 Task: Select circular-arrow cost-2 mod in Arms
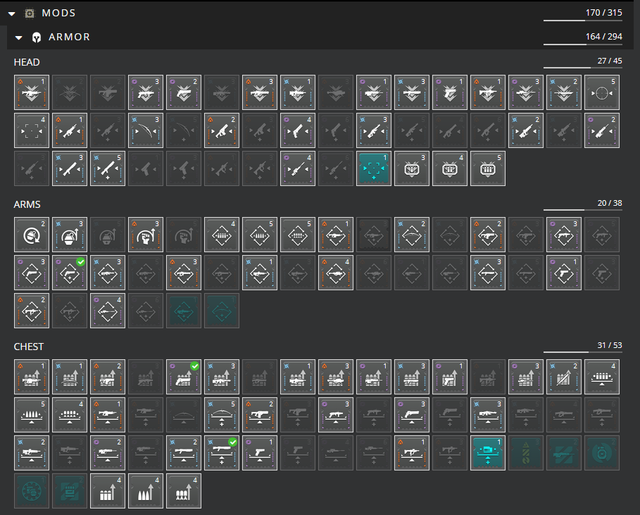click(x=31, y=234)
